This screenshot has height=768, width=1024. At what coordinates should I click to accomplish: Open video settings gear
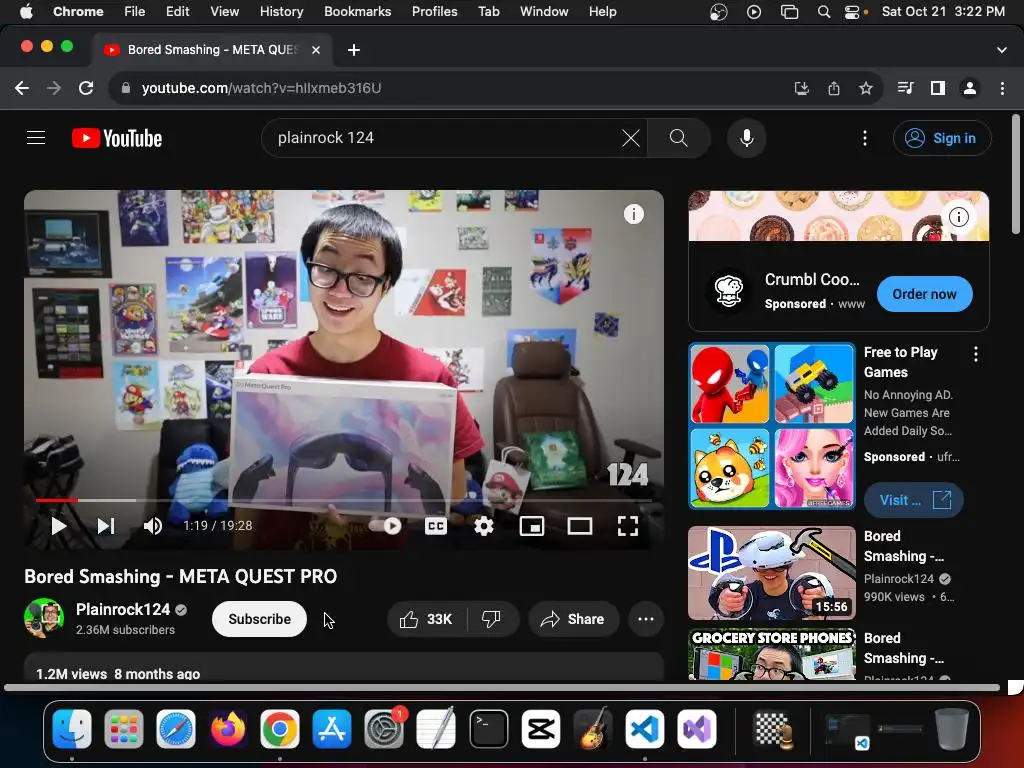coord(483,526)
